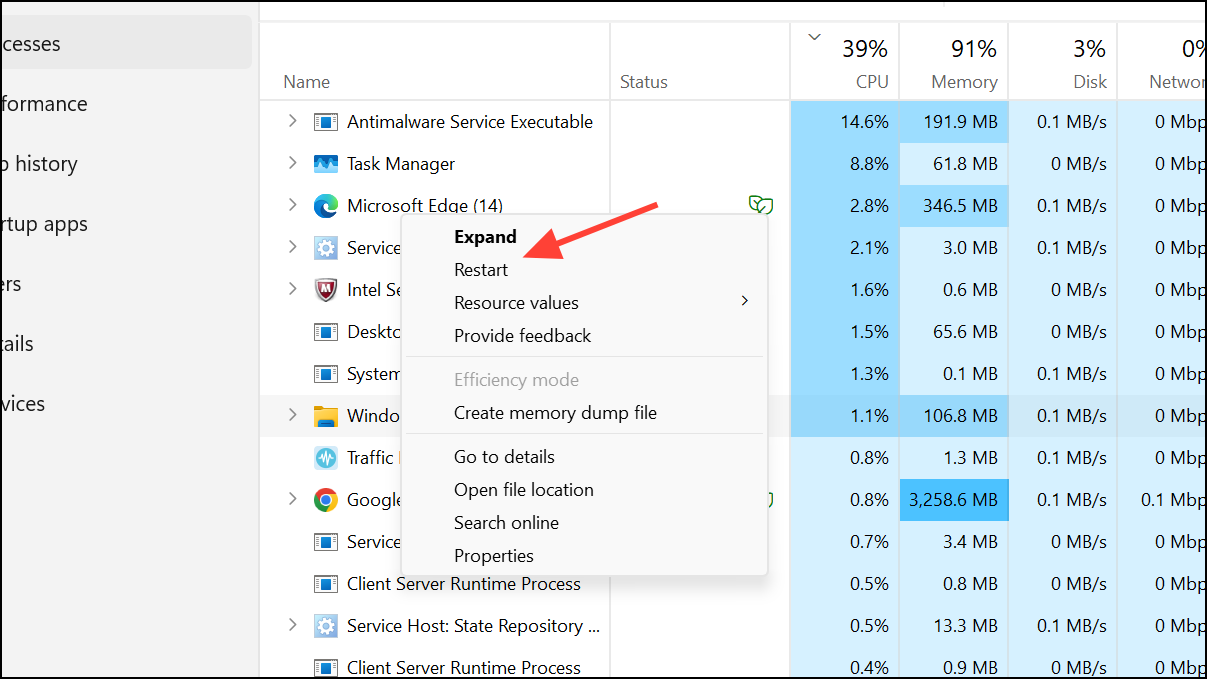Click the Google Chrome process icon

(325, 499)
